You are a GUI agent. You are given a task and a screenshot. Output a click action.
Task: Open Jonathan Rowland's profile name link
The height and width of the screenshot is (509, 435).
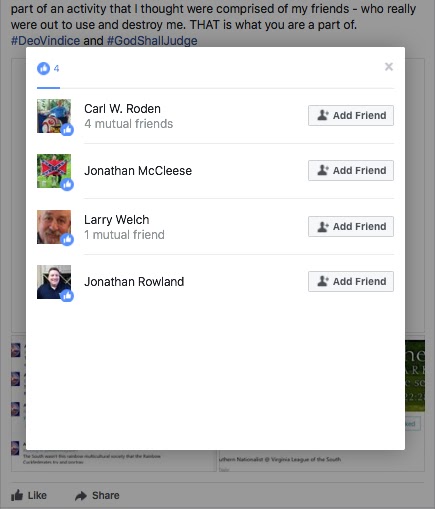[134, 282]
